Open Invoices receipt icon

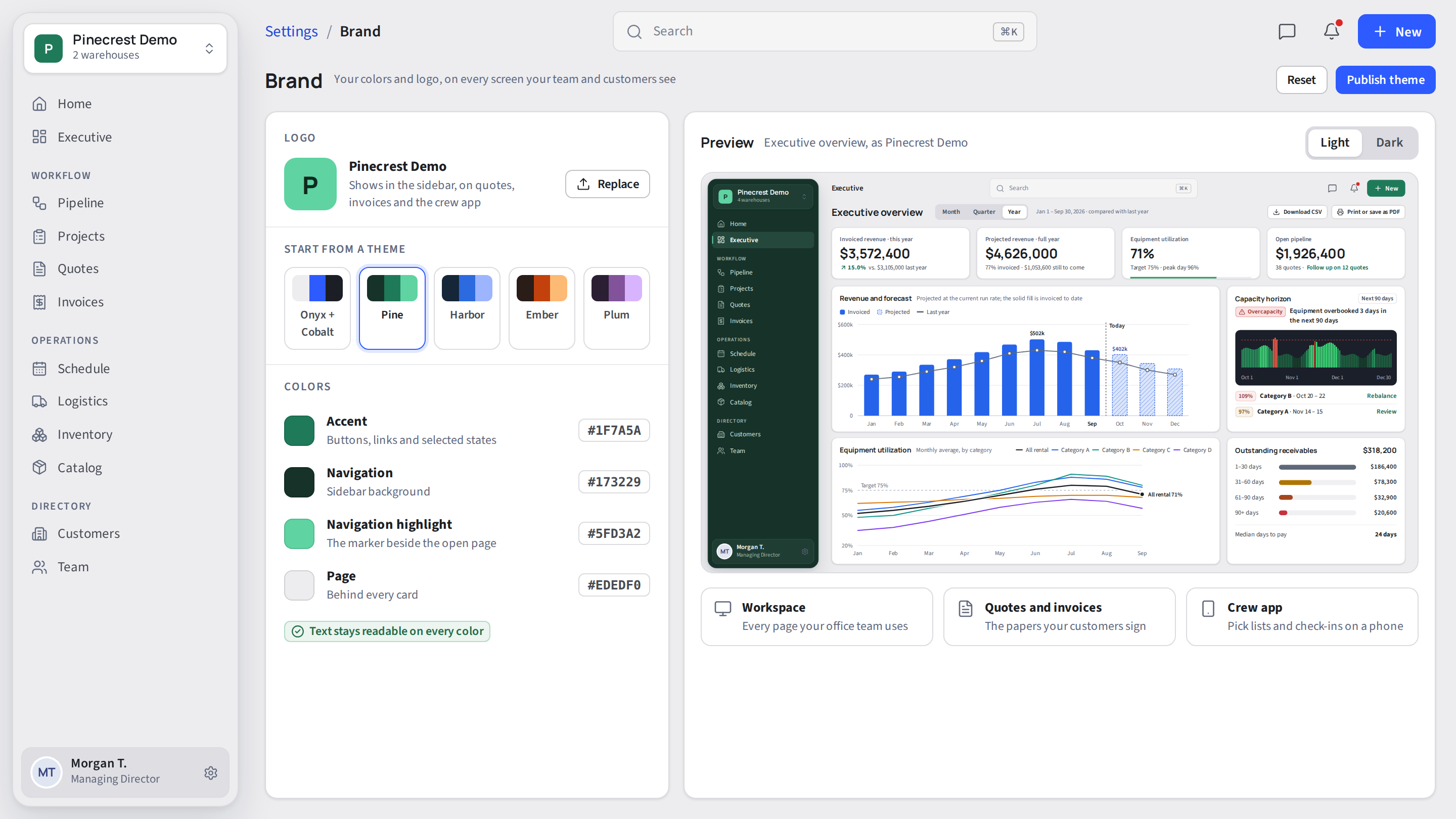[x=39, y=302]
